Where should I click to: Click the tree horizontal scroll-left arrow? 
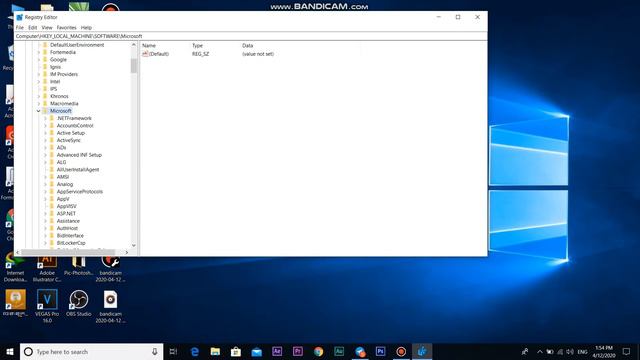coord(18,252)
